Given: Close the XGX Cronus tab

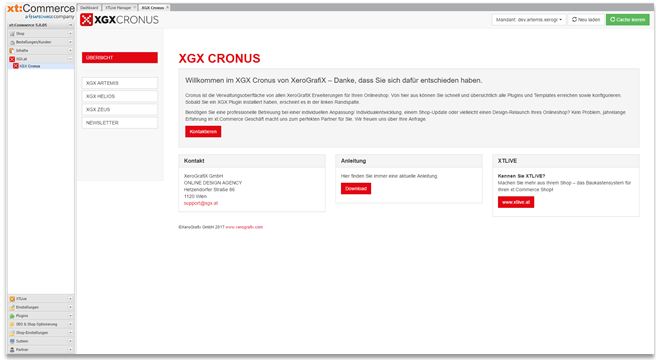Looking at the screenshot, I should click(x=167, y=8).
